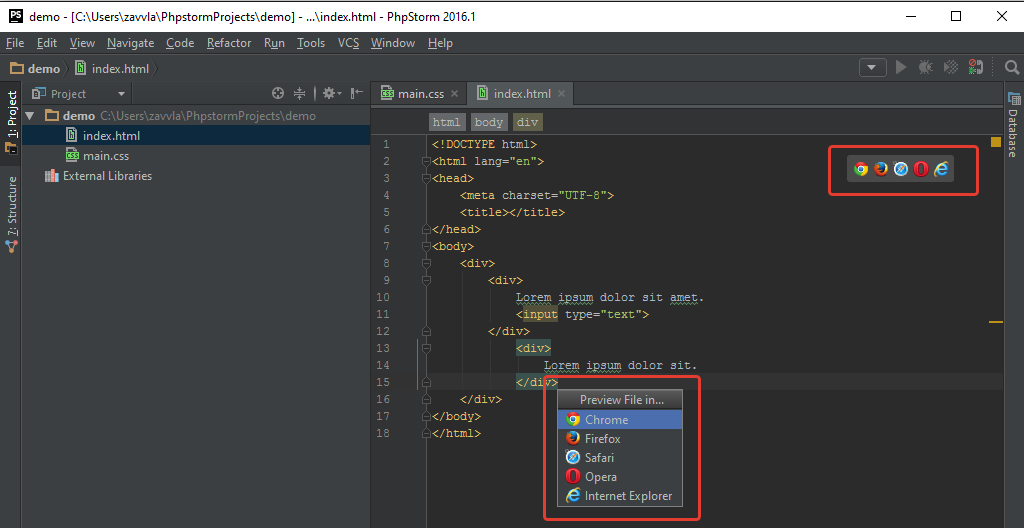
Task: Click the Run with Coverage icon
Action: 952,67
